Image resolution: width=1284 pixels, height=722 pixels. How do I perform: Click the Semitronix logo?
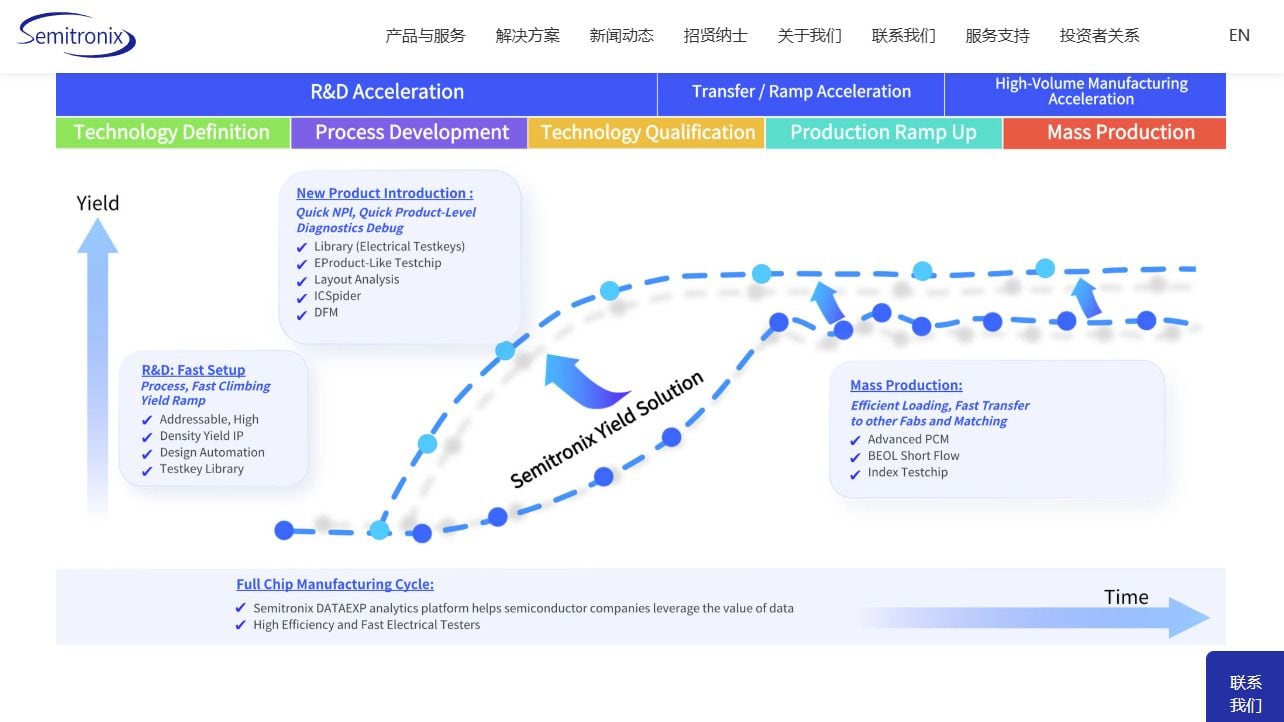coord(77,35)
